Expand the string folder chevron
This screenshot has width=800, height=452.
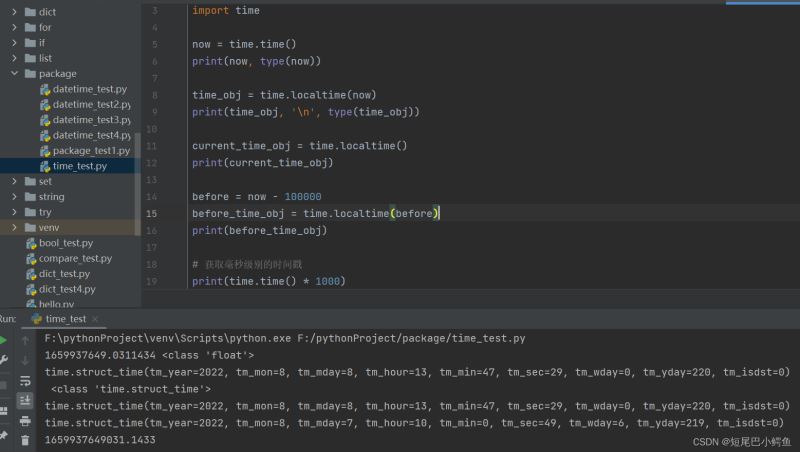click(x=14, y=196)
